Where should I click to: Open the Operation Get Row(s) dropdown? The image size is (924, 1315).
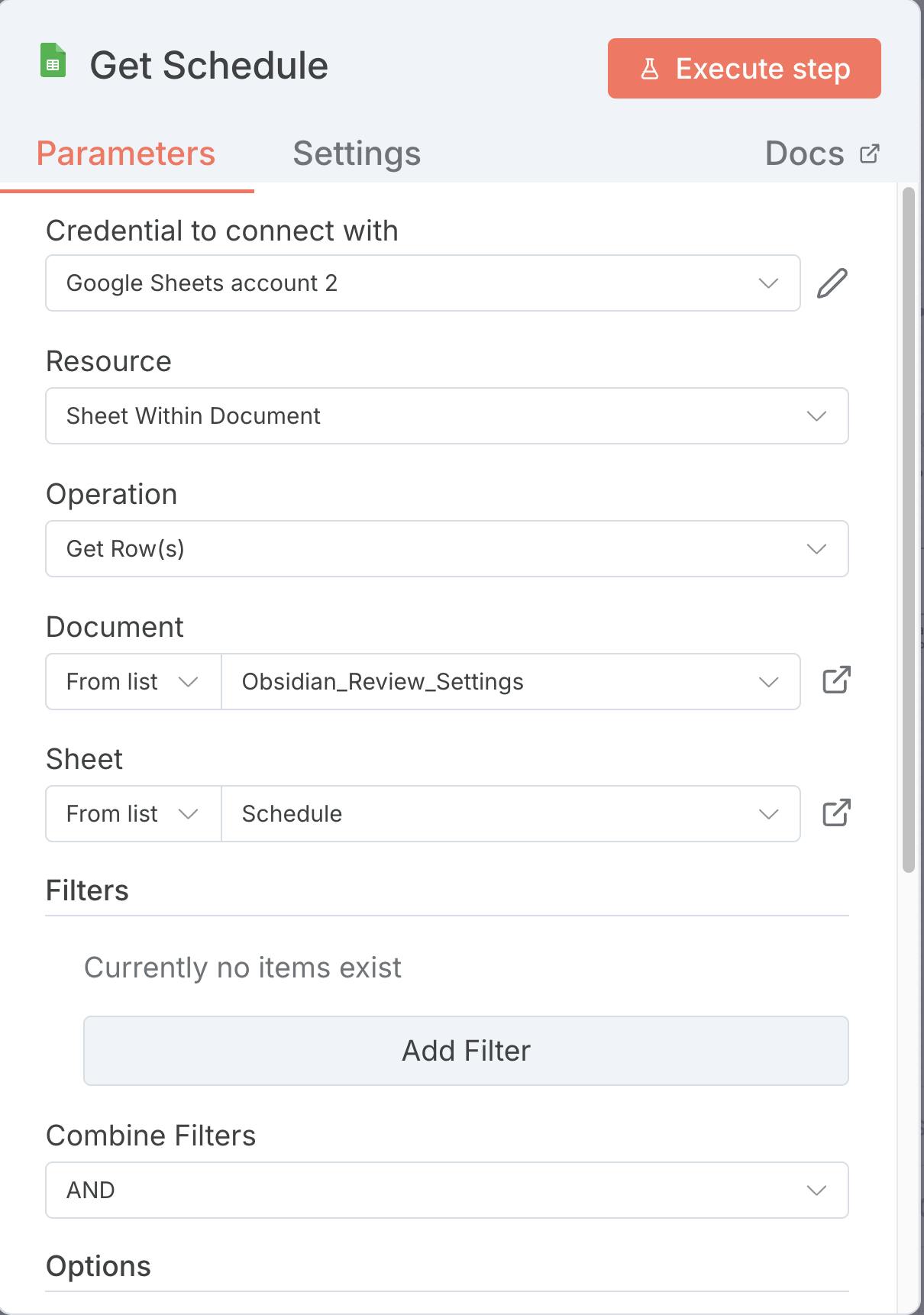tap(447, 549)
